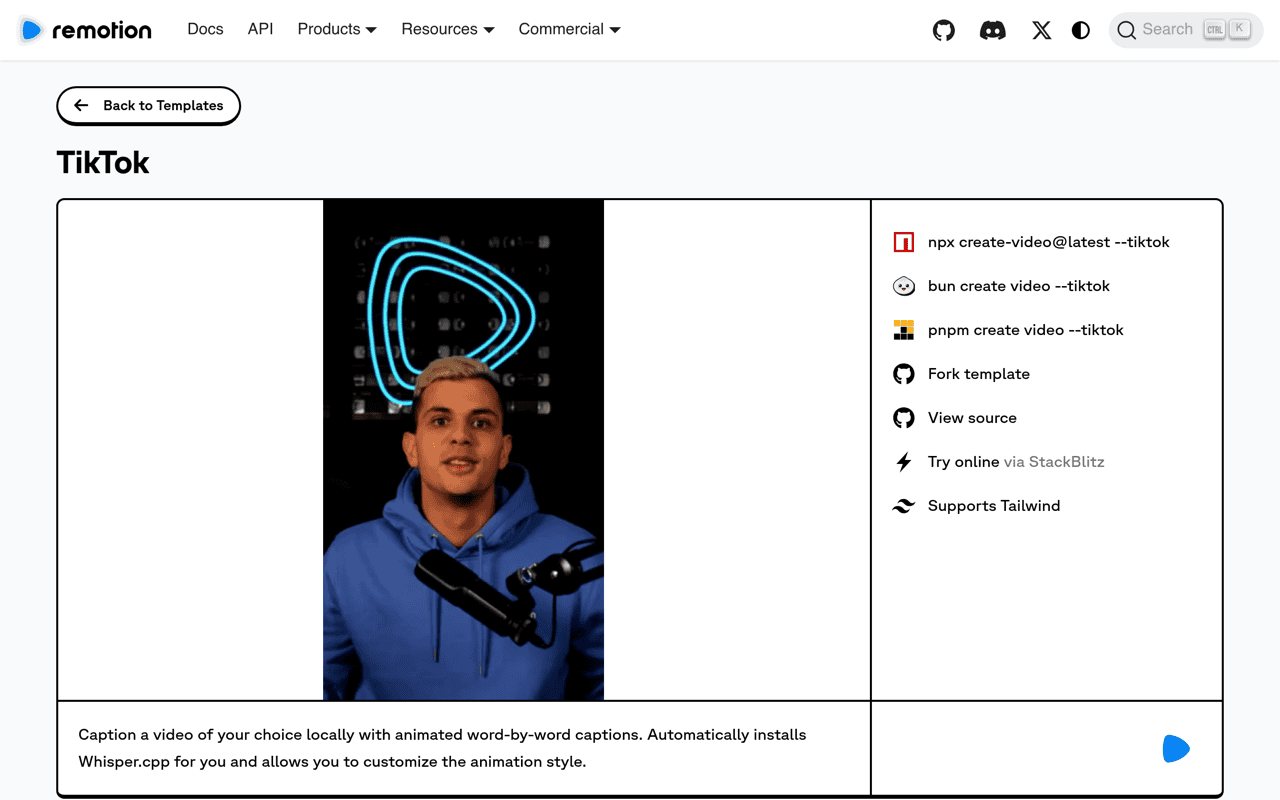The height and width of the screenshot is (800, 1280).
Task: Expand the Products dropdown
Action: click(x=337, y=29)
